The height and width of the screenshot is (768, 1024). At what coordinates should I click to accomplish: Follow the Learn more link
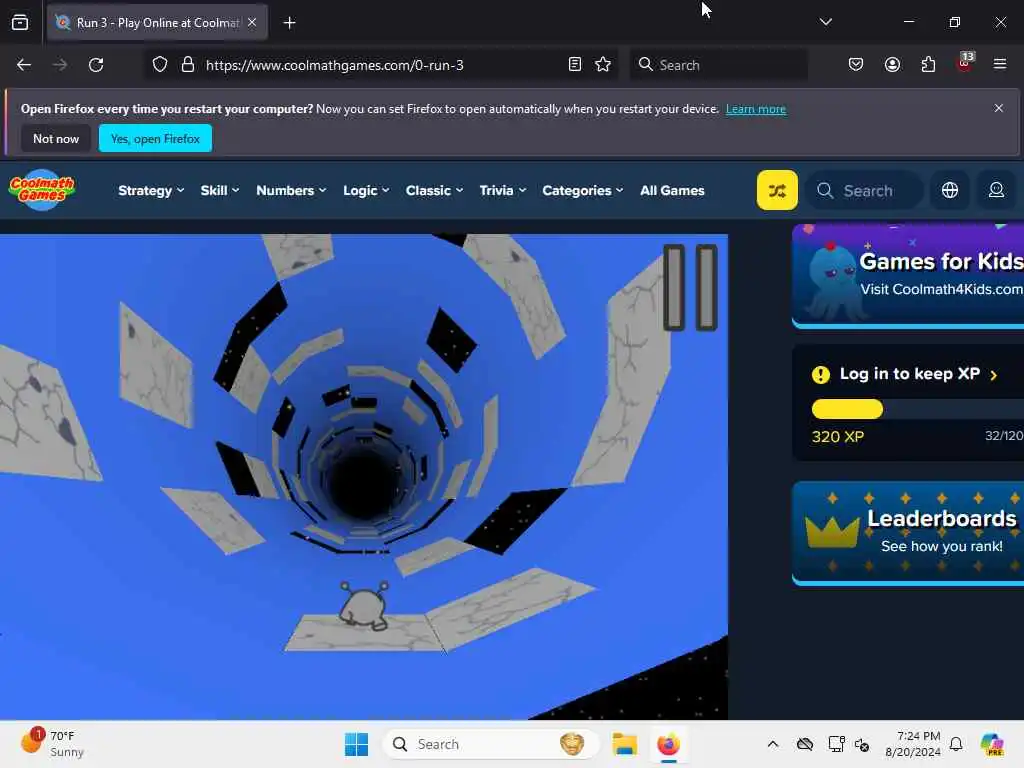click(x=756, y=109)
